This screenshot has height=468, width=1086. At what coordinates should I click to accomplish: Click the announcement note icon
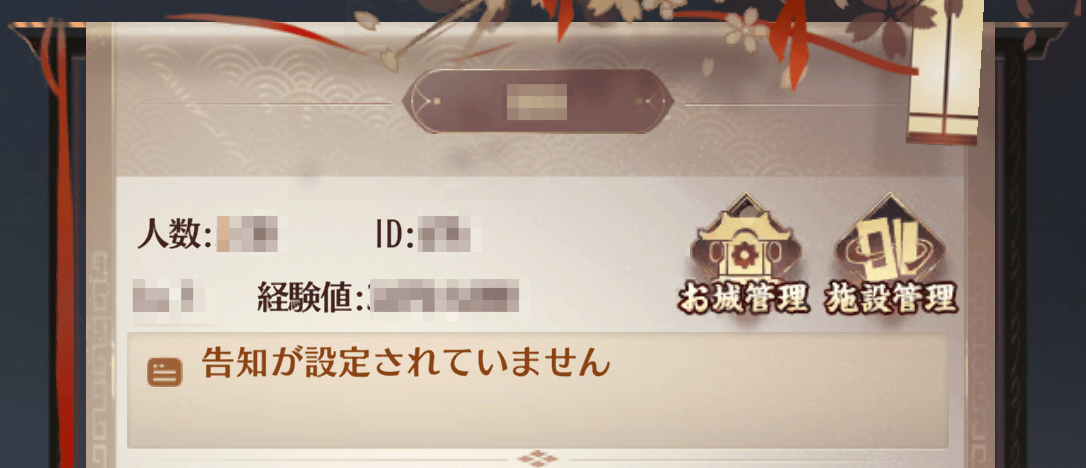tap(164, 373)
